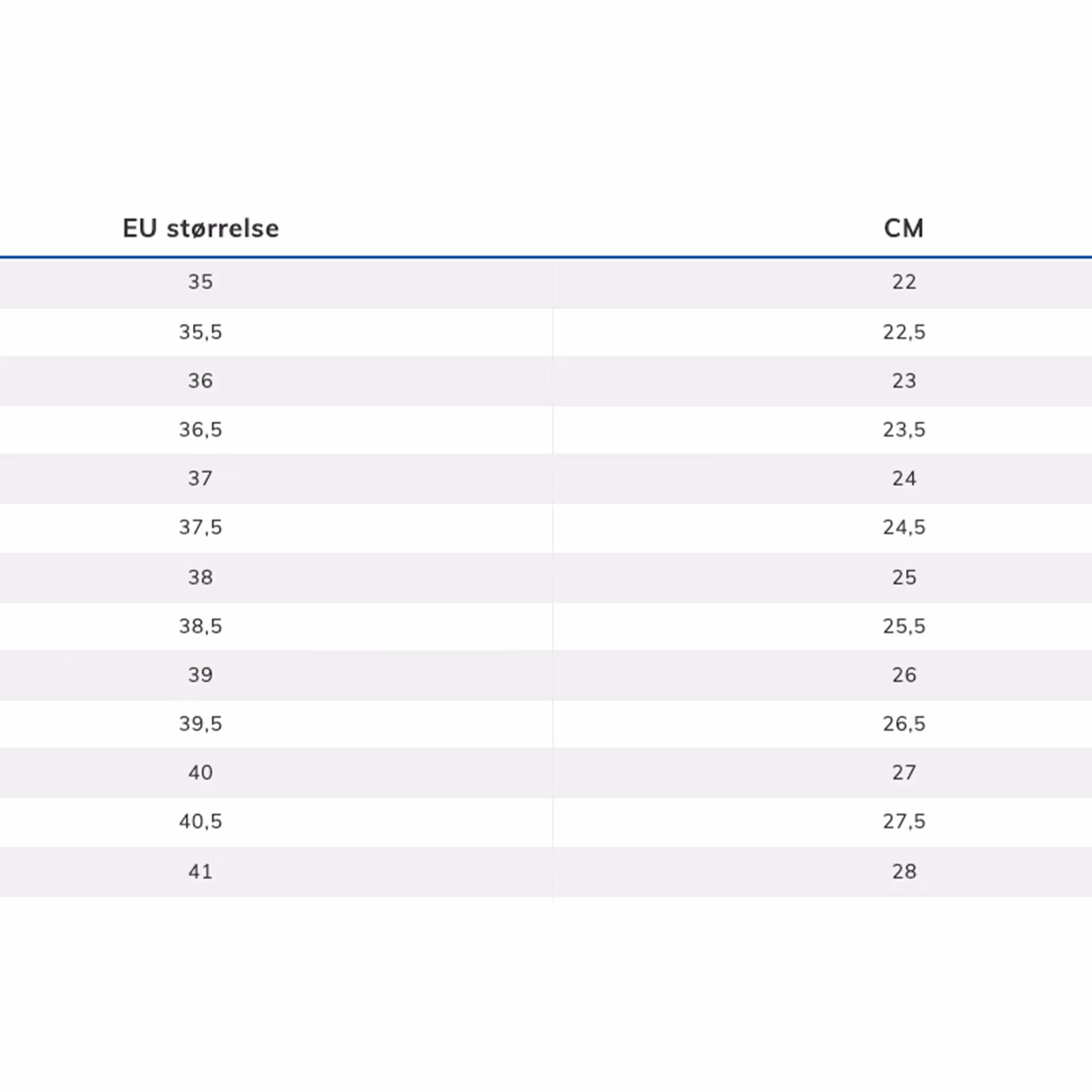Image resolution: width=1092 pixels, height=1092 pixels.
Task: Select EU size 39,5 in the table
Action: click(200, 723)
